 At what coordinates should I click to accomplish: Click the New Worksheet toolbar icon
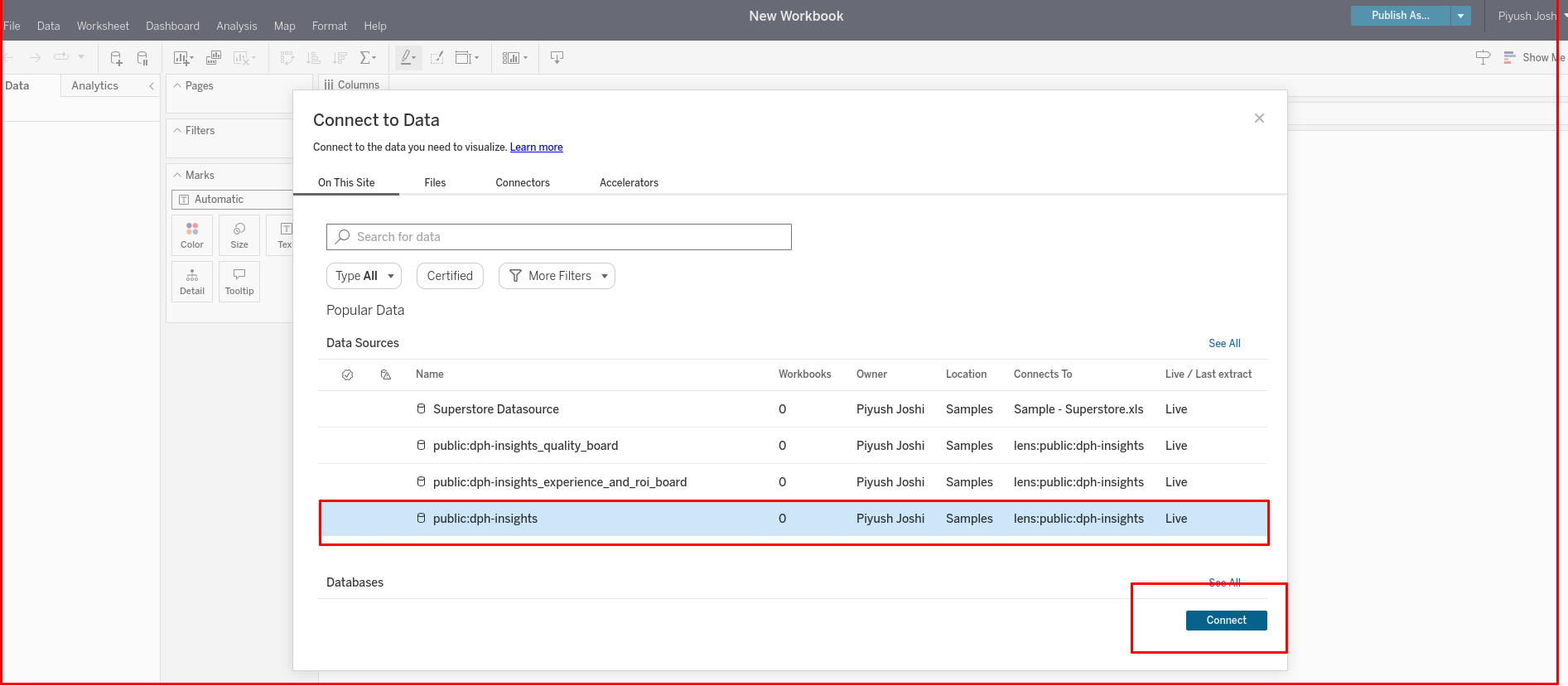point(183,58)
